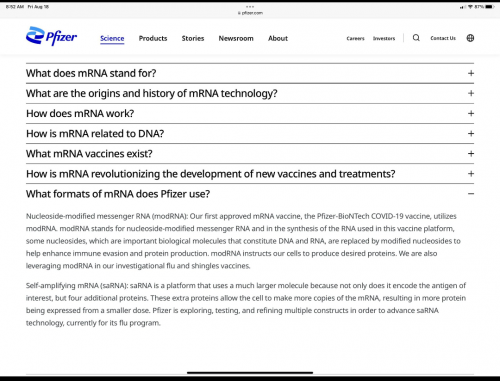
Task: Click the Pfizer logo
Action: coord(51,36)
